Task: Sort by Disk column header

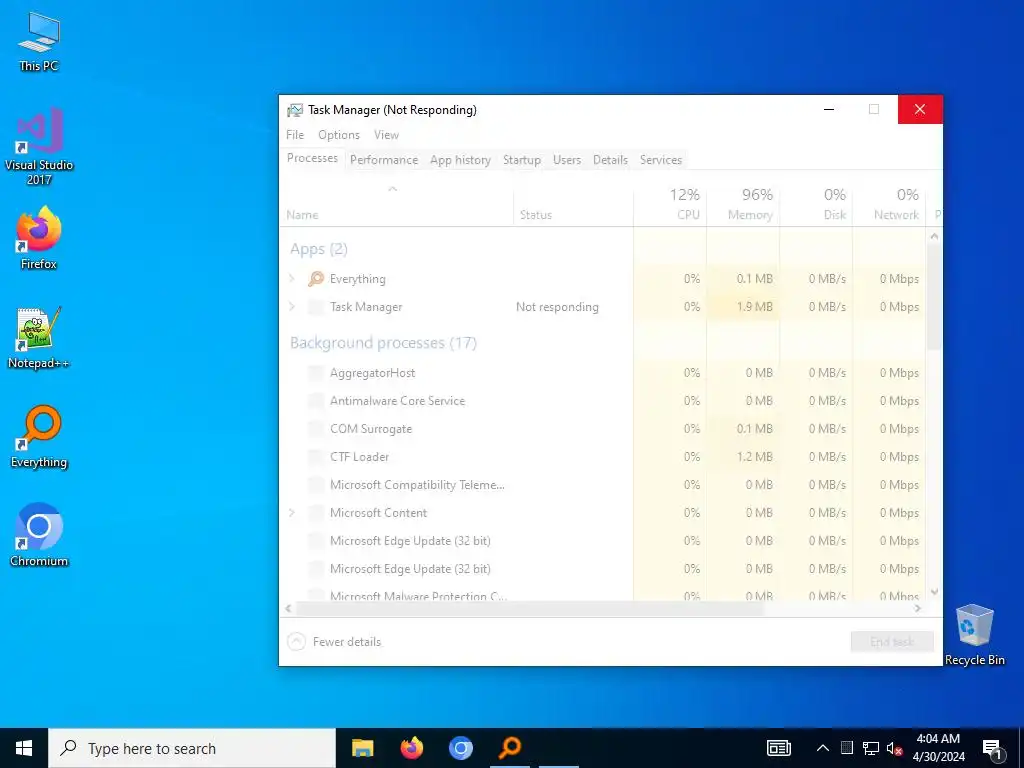Action: pos(816,204)
